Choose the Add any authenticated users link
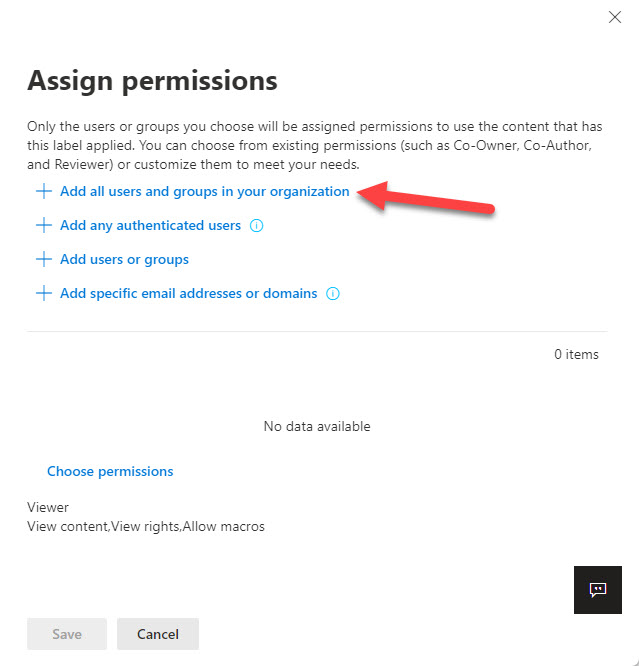The width and height of the screenshot is (639, 666). (150, 225)
